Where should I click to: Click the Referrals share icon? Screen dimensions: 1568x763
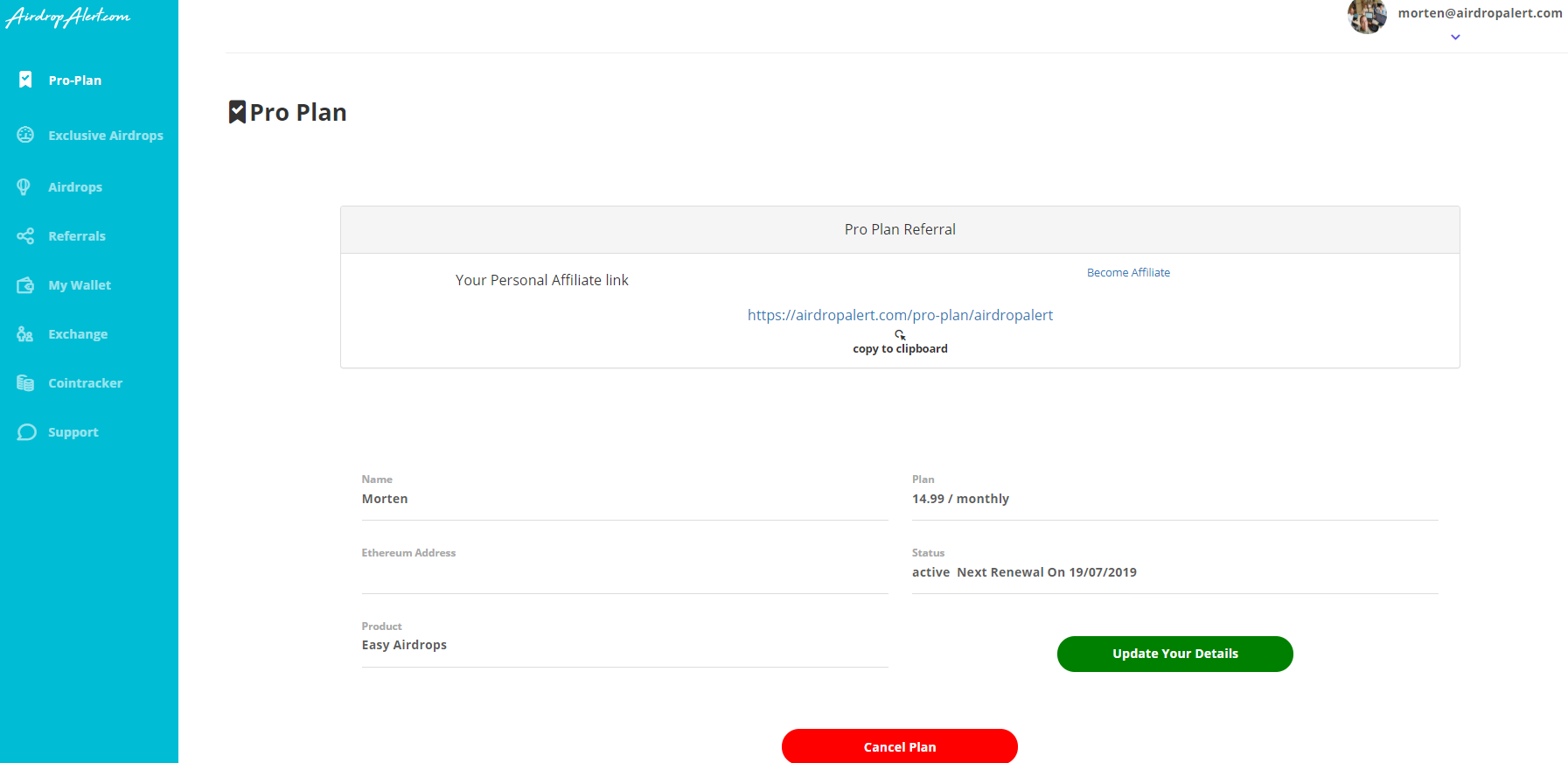25,235
